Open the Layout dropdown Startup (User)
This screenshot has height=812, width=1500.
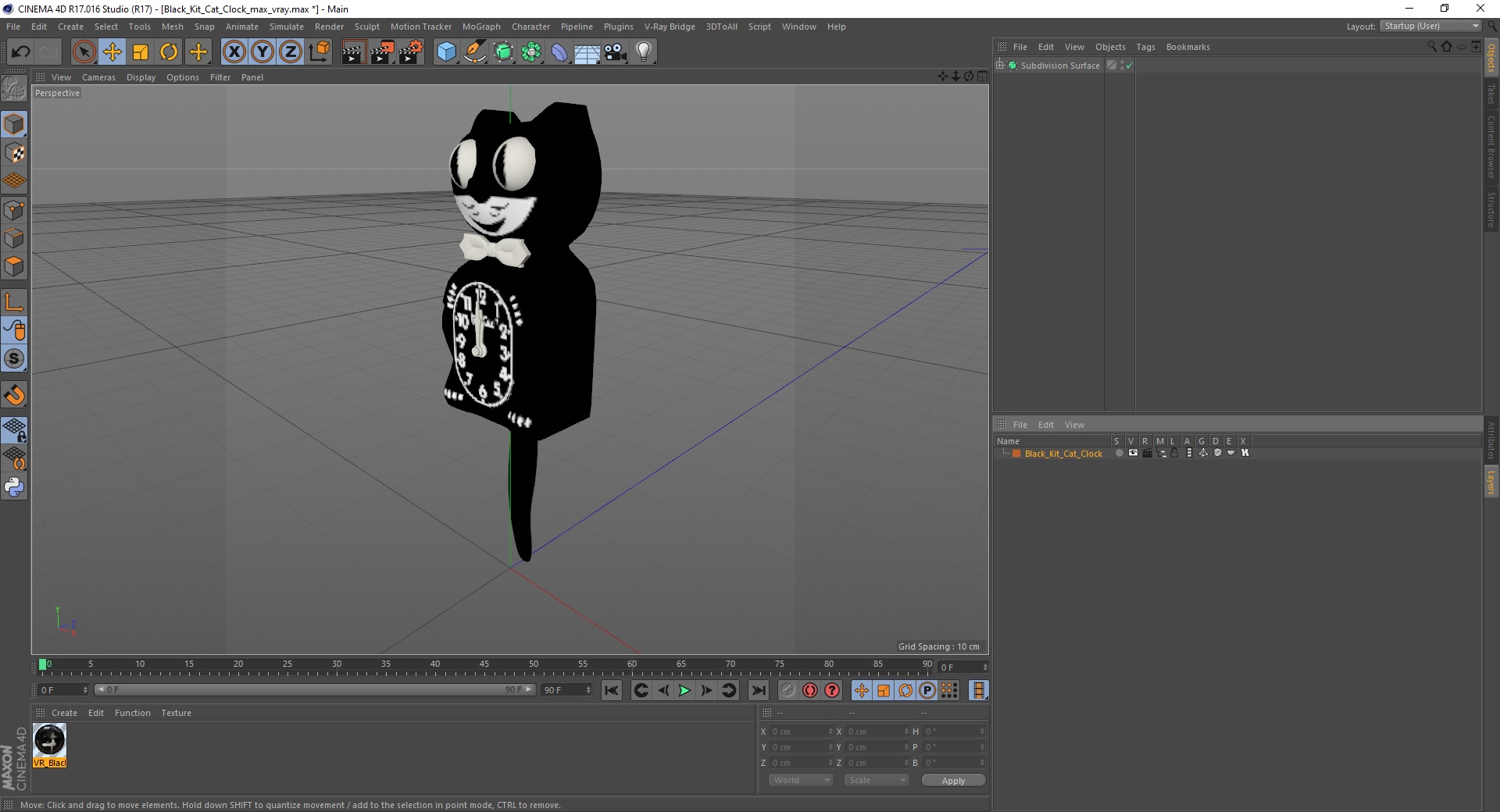coord(1430,26)
